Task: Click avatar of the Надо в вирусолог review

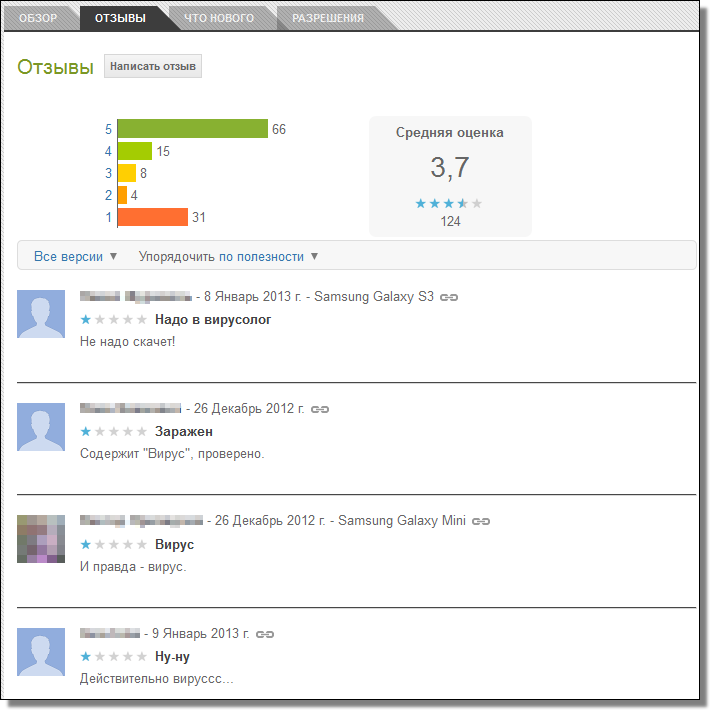Action: (x=41, y=314)
